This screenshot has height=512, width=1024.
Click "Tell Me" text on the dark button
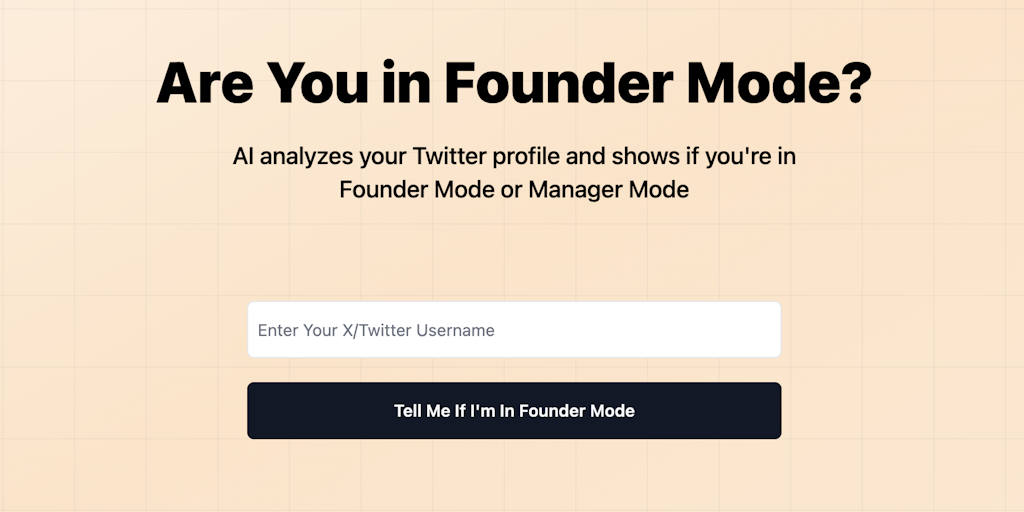click(x=422, y=411)
